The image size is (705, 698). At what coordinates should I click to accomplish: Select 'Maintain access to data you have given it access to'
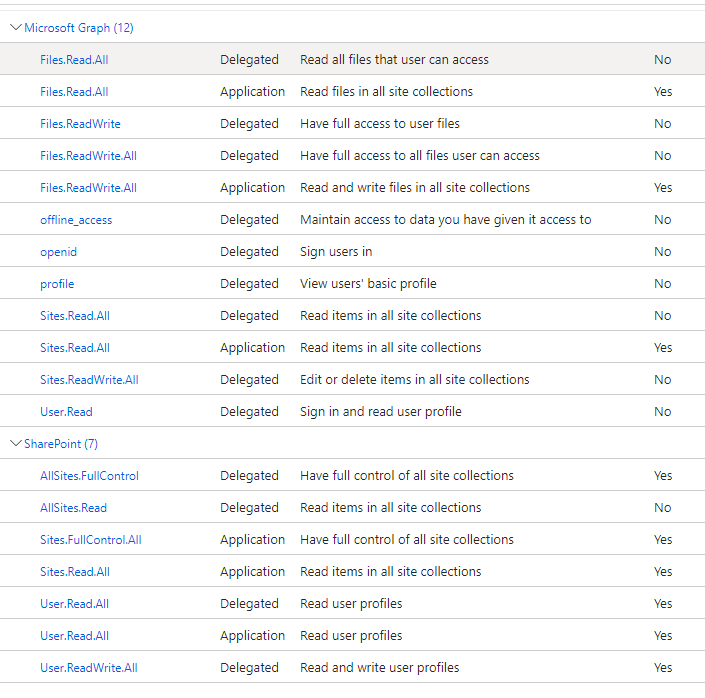(445, 220)
